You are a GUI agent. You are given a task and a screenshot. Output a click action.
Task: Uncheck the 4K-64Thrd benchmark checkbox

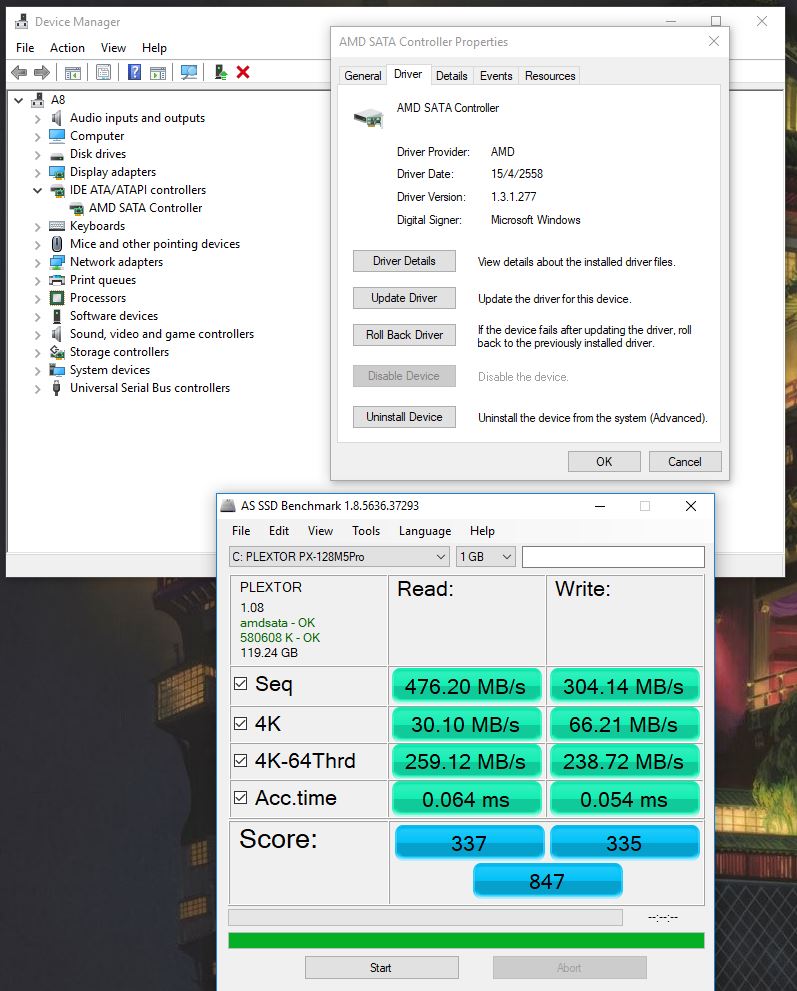point(241,760)
